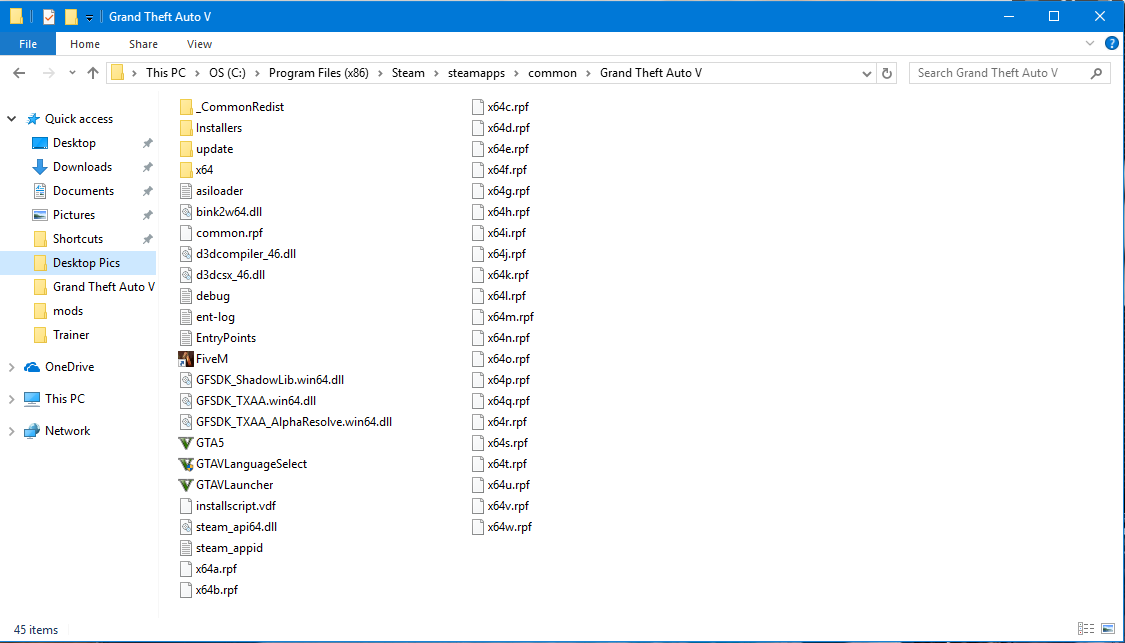The image size is (1125, 643).
Task: Expand the Network tree node
Action: tap(11, 431)
